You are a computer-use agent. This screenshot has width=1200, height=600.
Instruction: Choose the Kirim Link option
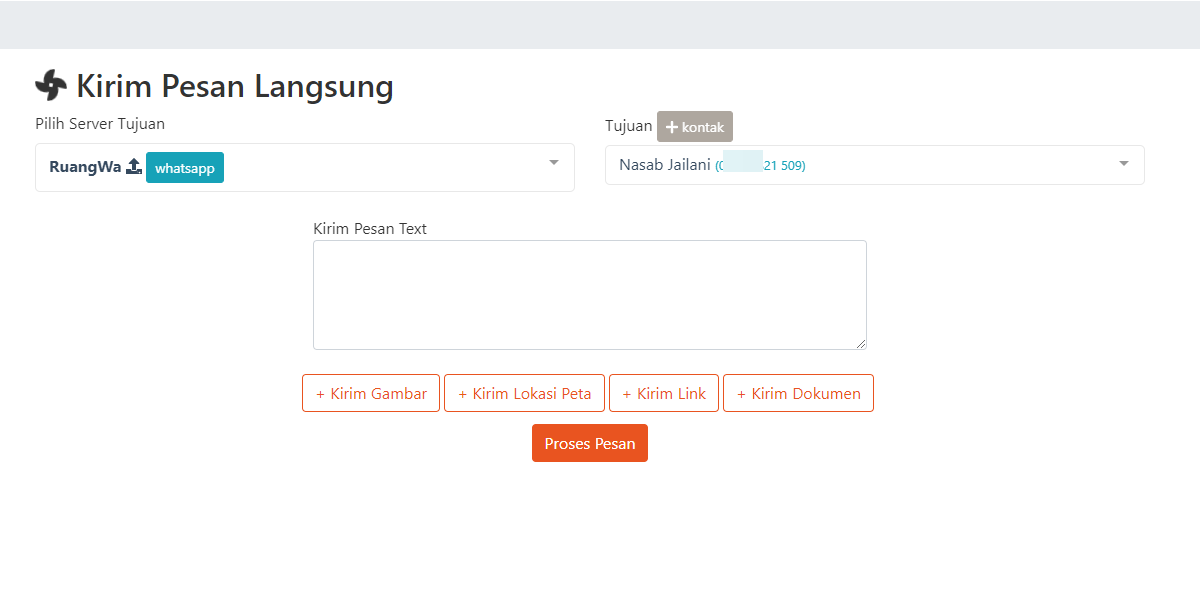(664, 393)
